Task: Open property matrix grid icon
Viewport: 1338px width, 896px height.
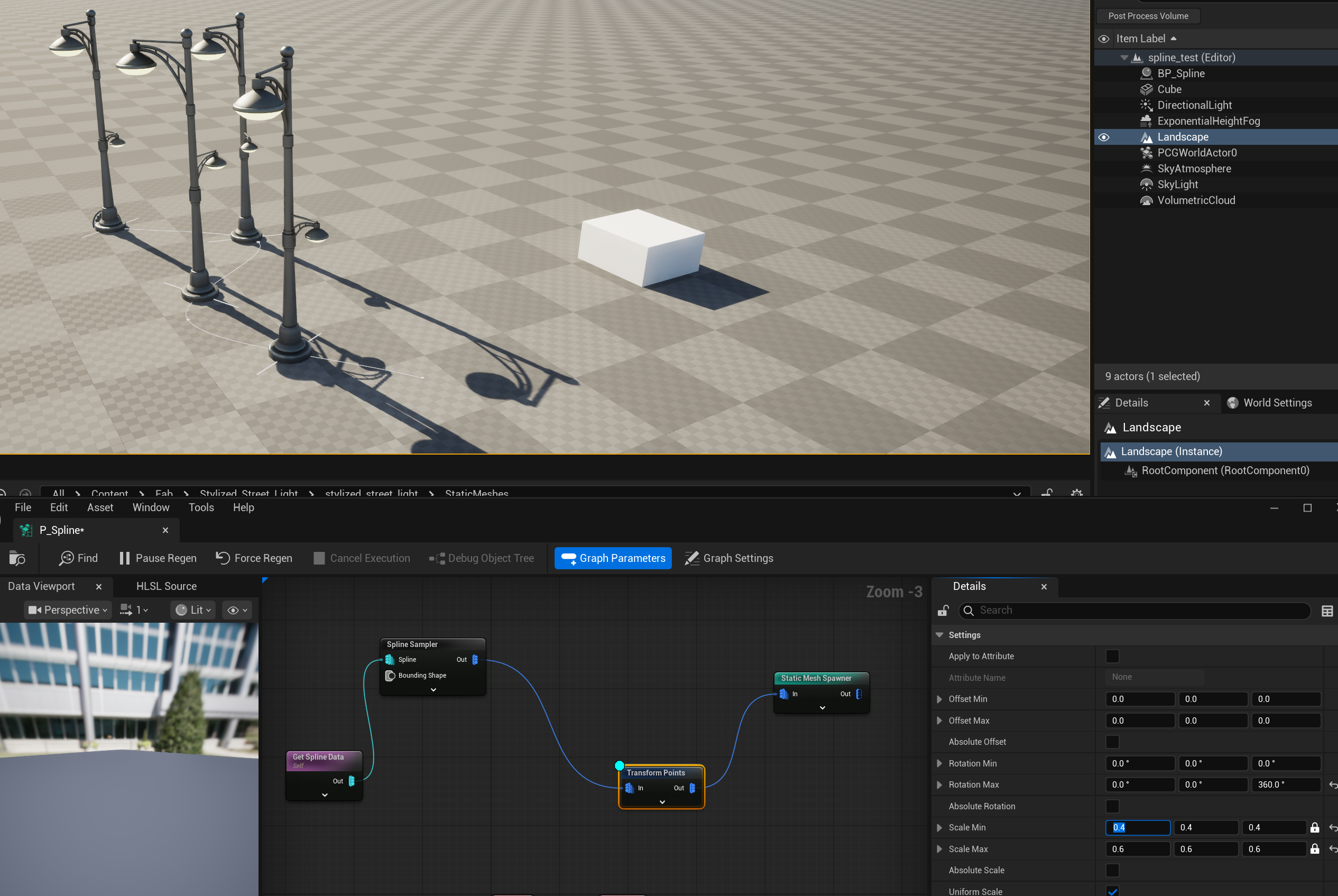Action: coord(1326,611)
